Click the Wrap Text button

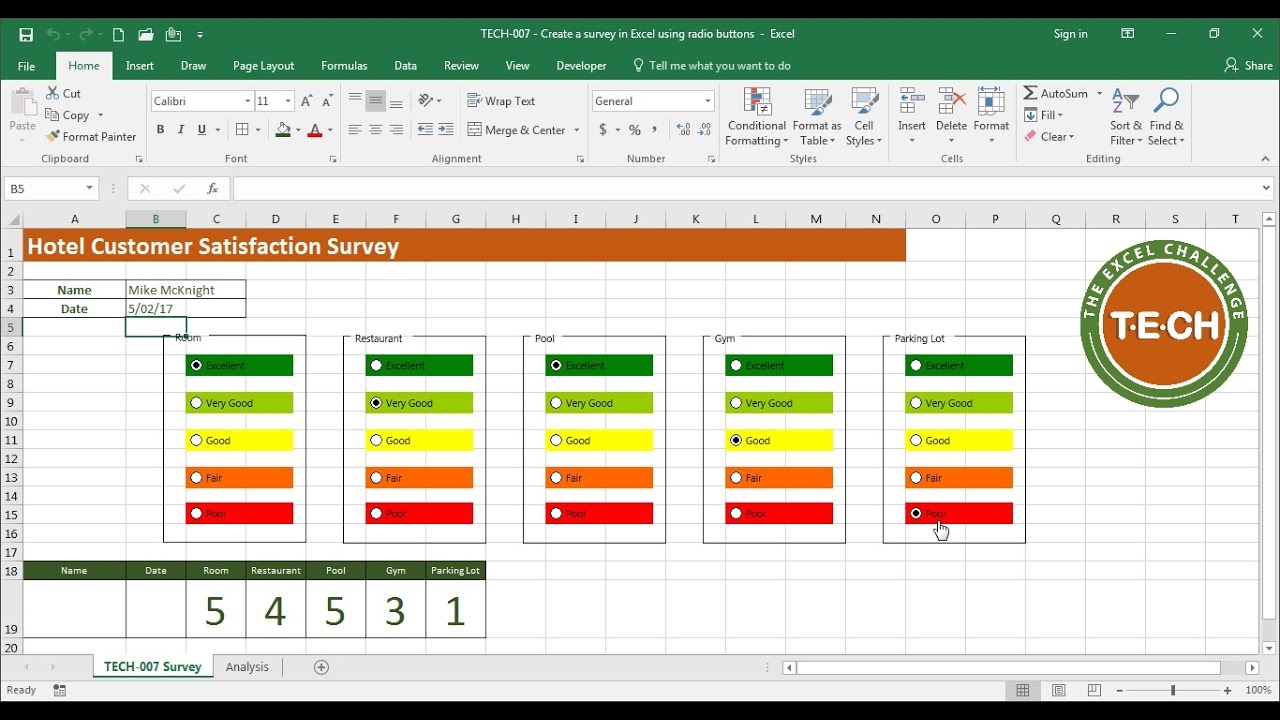(x=501, y=101)
